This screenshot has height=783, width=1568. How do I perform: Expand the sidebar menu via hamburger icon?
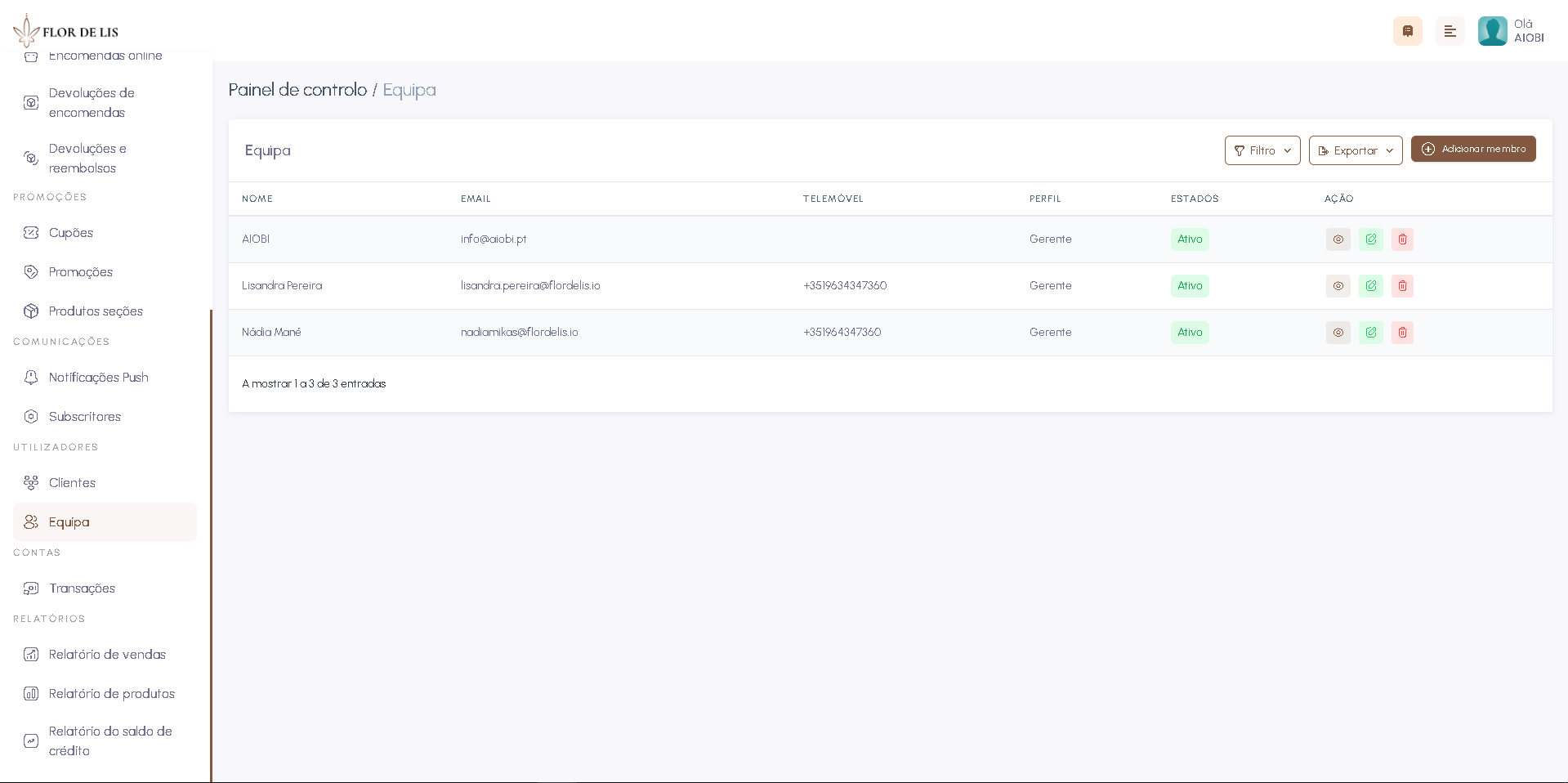1450,30
